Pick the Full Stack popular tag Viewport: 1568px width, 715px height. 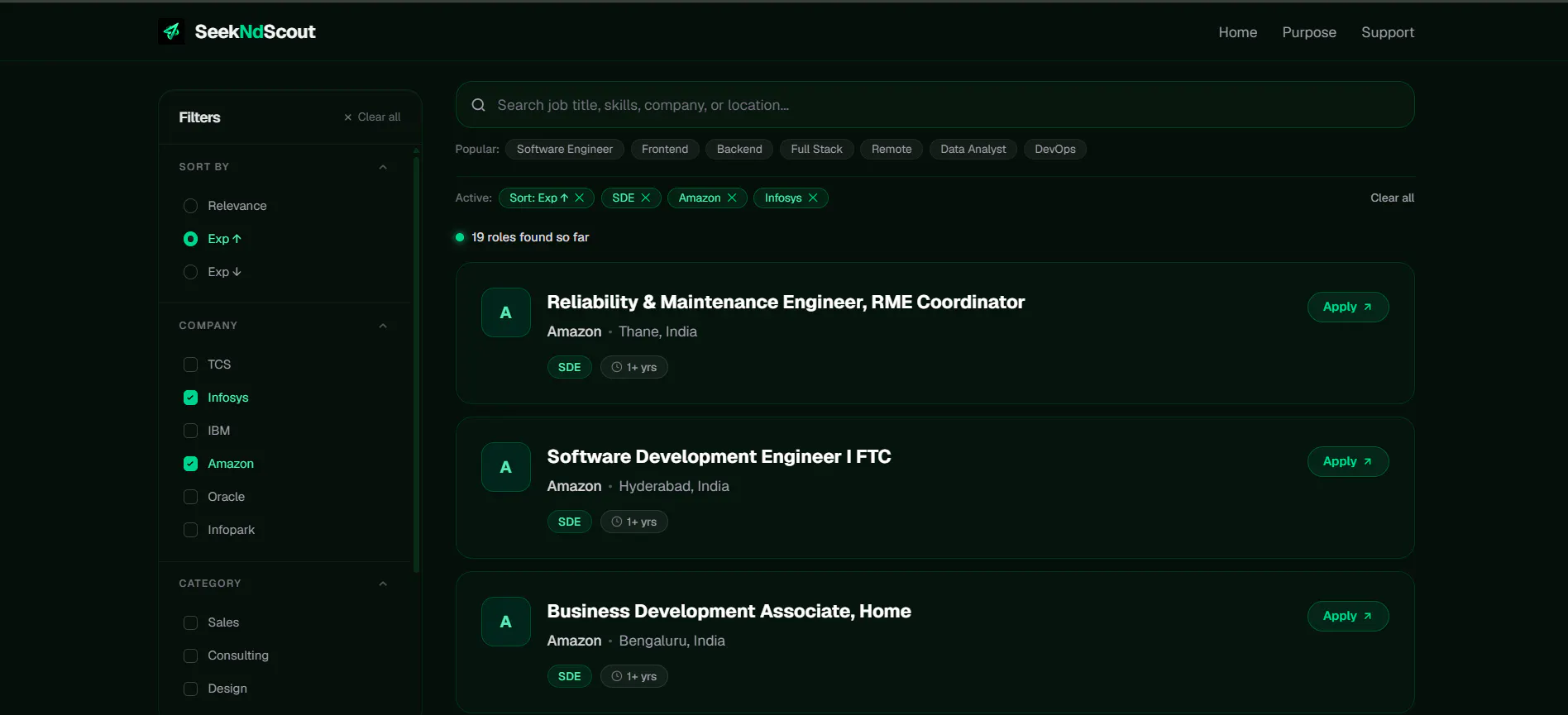816,150
